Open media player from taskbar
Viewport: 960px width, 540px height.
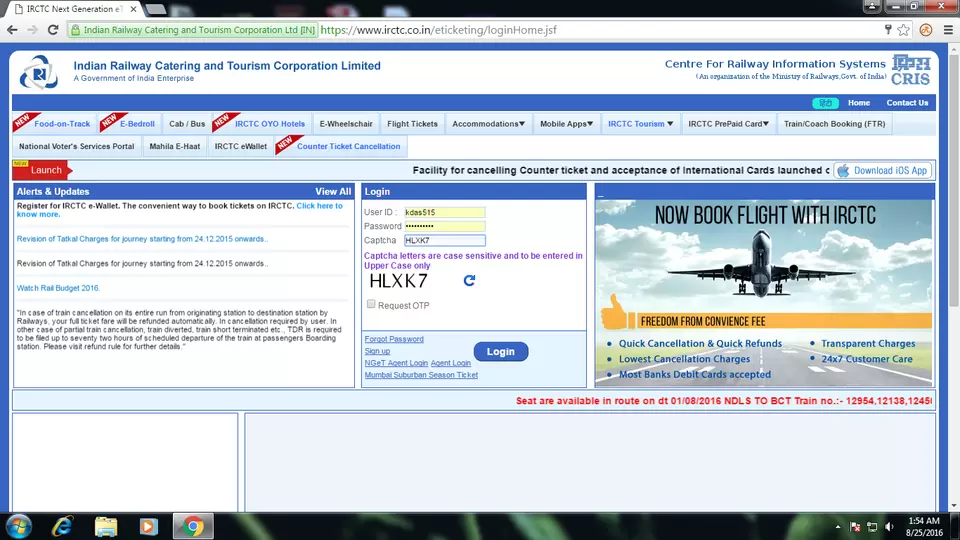[148, 527]
